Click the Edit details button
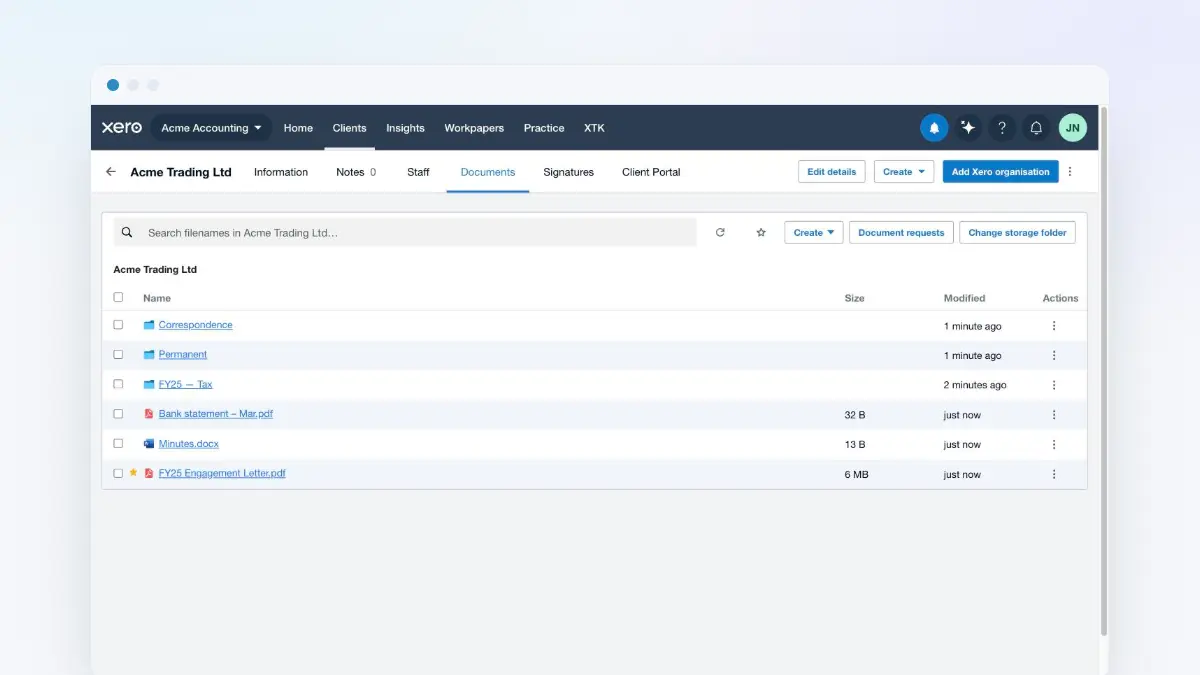 pyautogui.click(x=832, y=172)
